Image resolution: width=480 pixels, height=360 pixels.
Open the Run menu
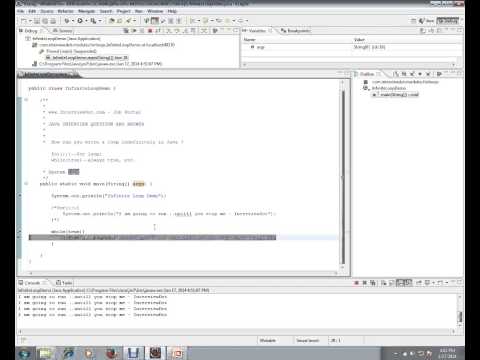tap(139, 11)
